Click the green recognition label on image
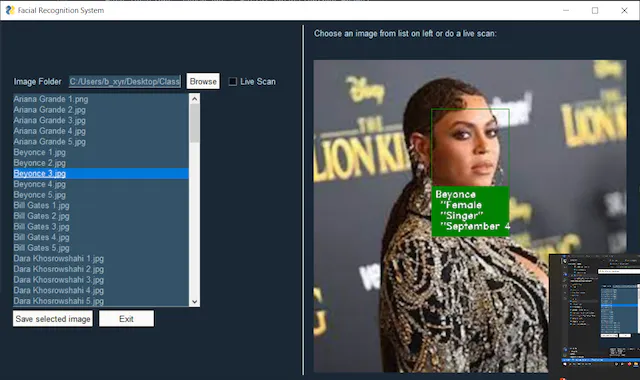 (x=470, y=211)
